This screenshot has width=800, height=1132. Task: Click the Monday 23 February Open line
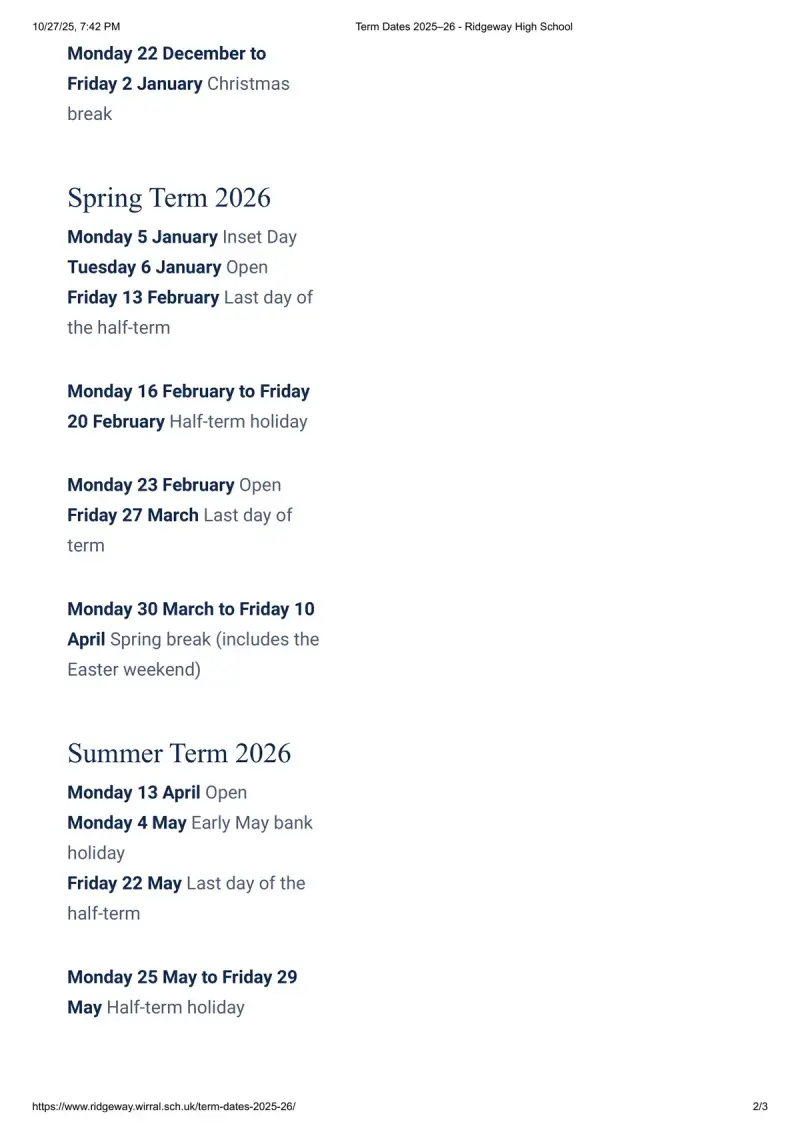[174, 484]
